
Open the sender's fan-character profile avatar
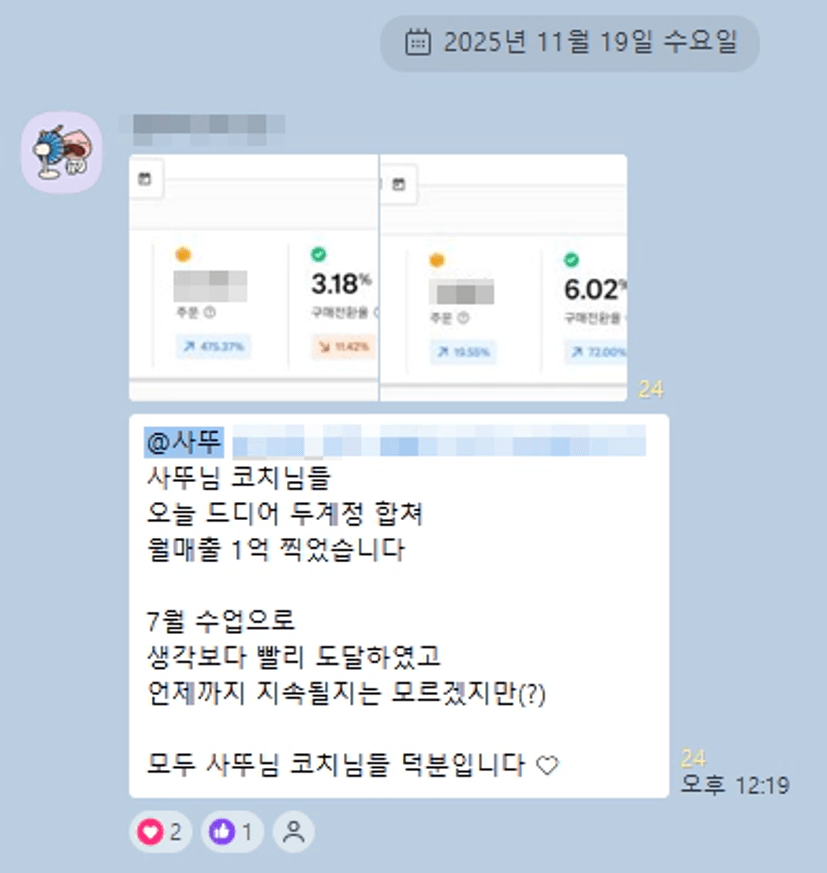tap(62, 152)
